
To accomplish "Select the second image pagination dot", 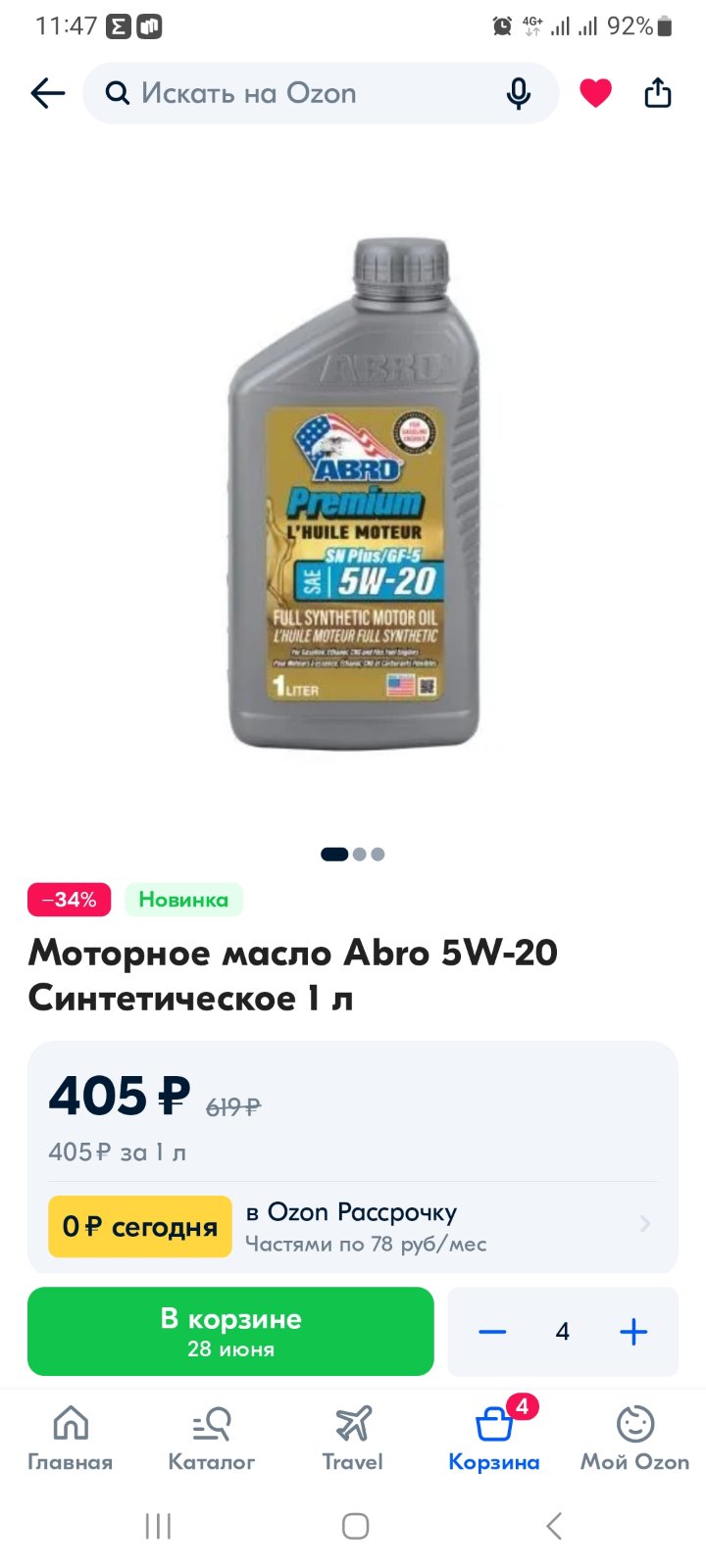I will click(x=360, y=854).
